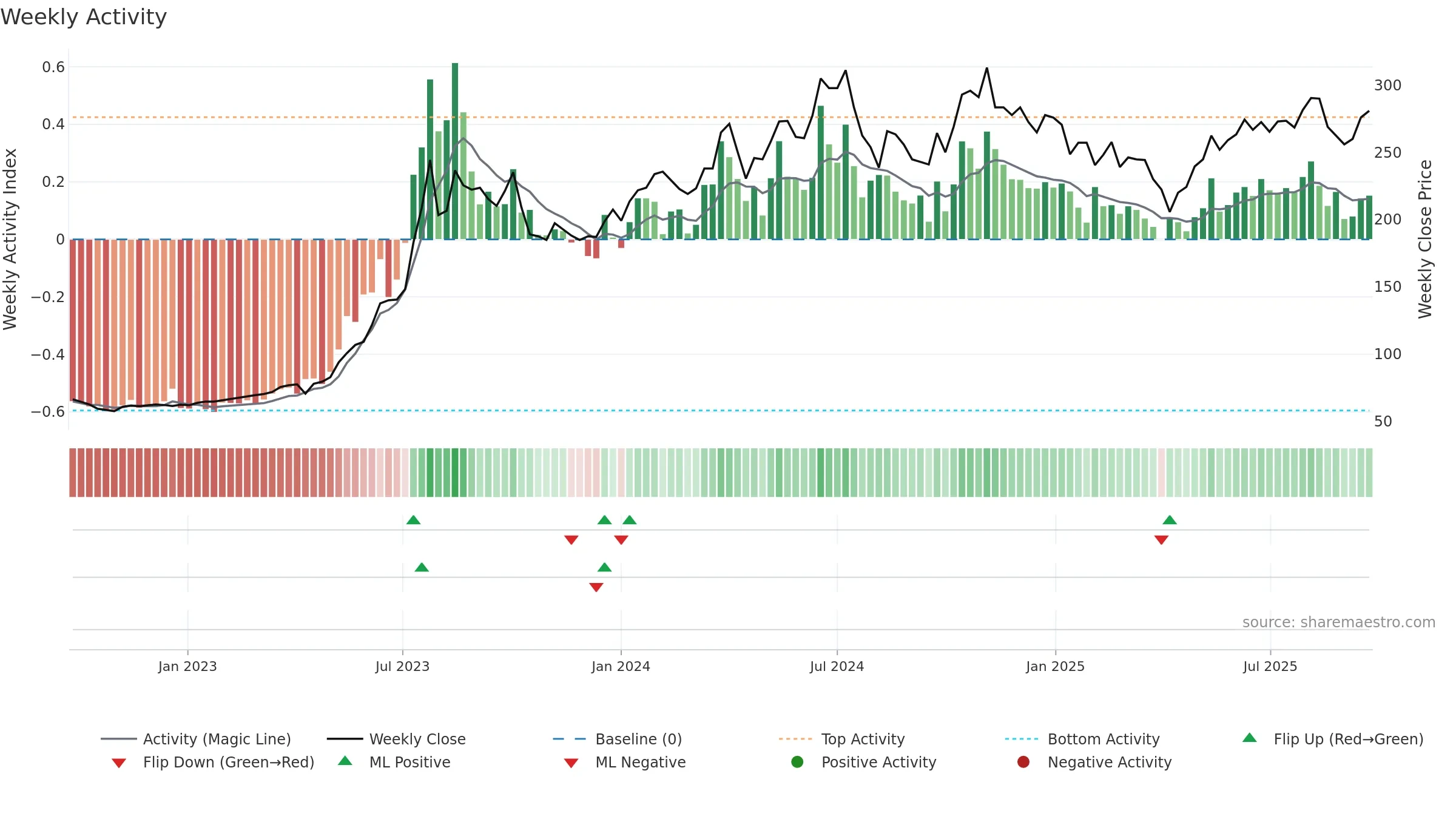Viewport: 1456px width, 819px height.
Task: Click the Jul 2024 axis label
Action: (x=837, y=666)
